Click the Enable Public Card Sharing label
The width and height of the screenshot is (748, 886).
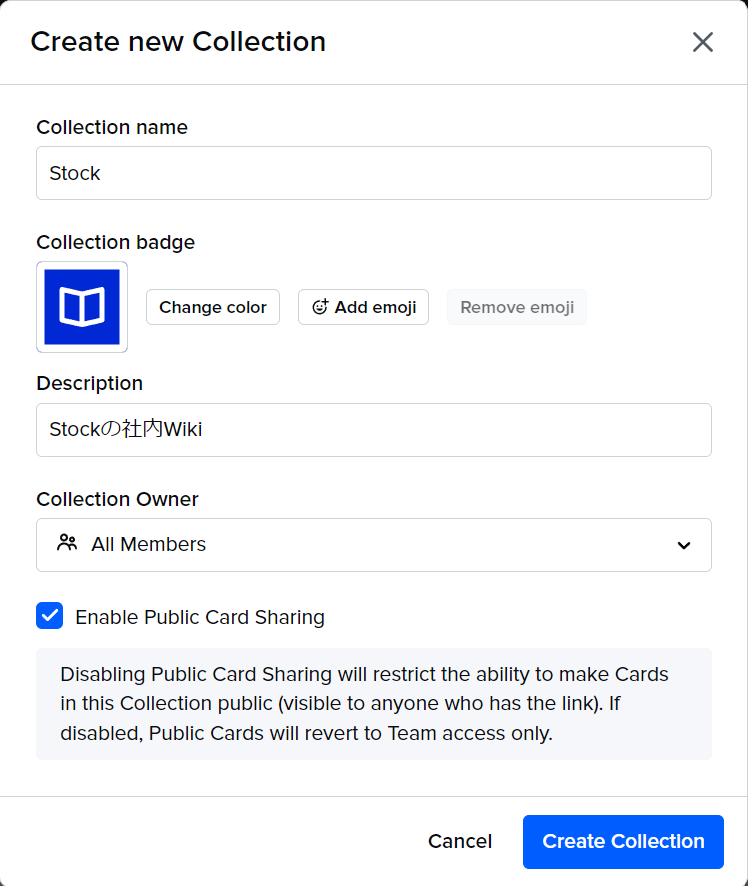coord(200,617)
